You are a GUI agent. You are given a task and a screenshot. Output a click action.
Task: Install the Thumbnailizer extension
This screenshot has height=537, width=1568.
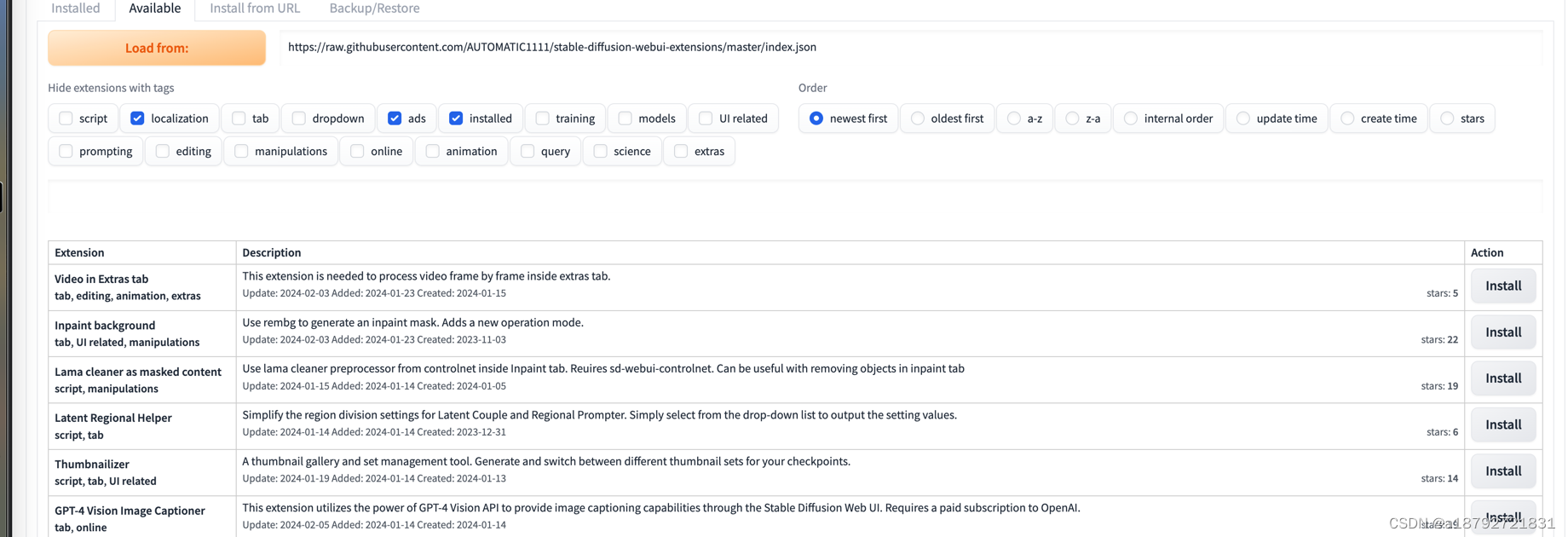tap(1503, 471)
